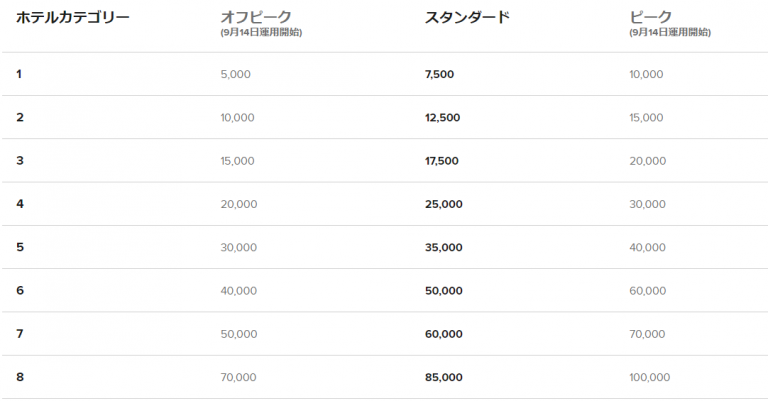Click the ピーク column header
768x401 pixels.
(651, 16)
